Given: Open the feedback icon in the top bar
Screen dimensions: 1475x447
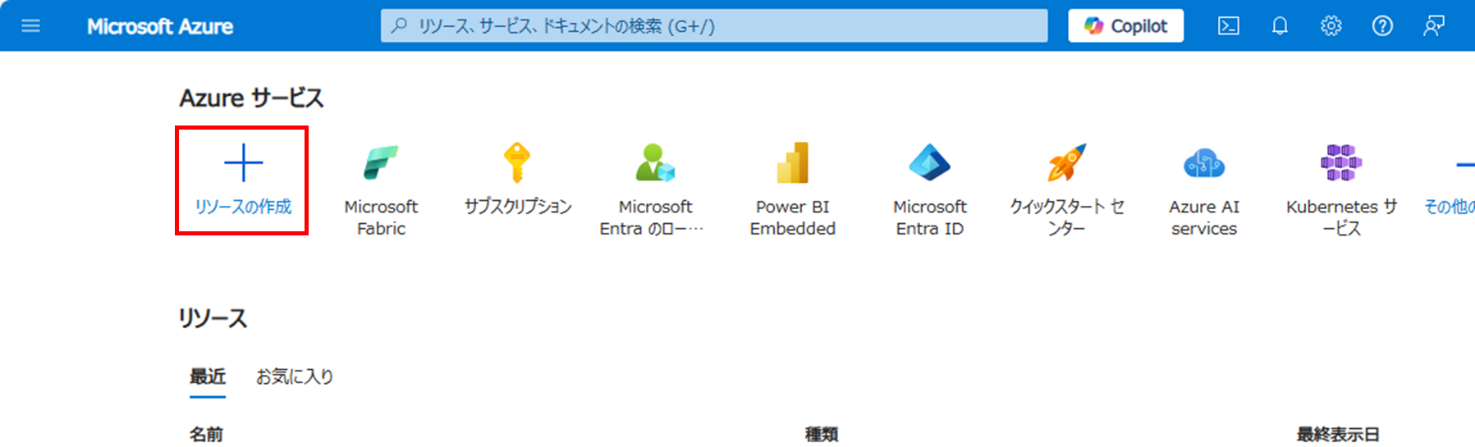Looking at the screenshot, I should pos(1434,26).
